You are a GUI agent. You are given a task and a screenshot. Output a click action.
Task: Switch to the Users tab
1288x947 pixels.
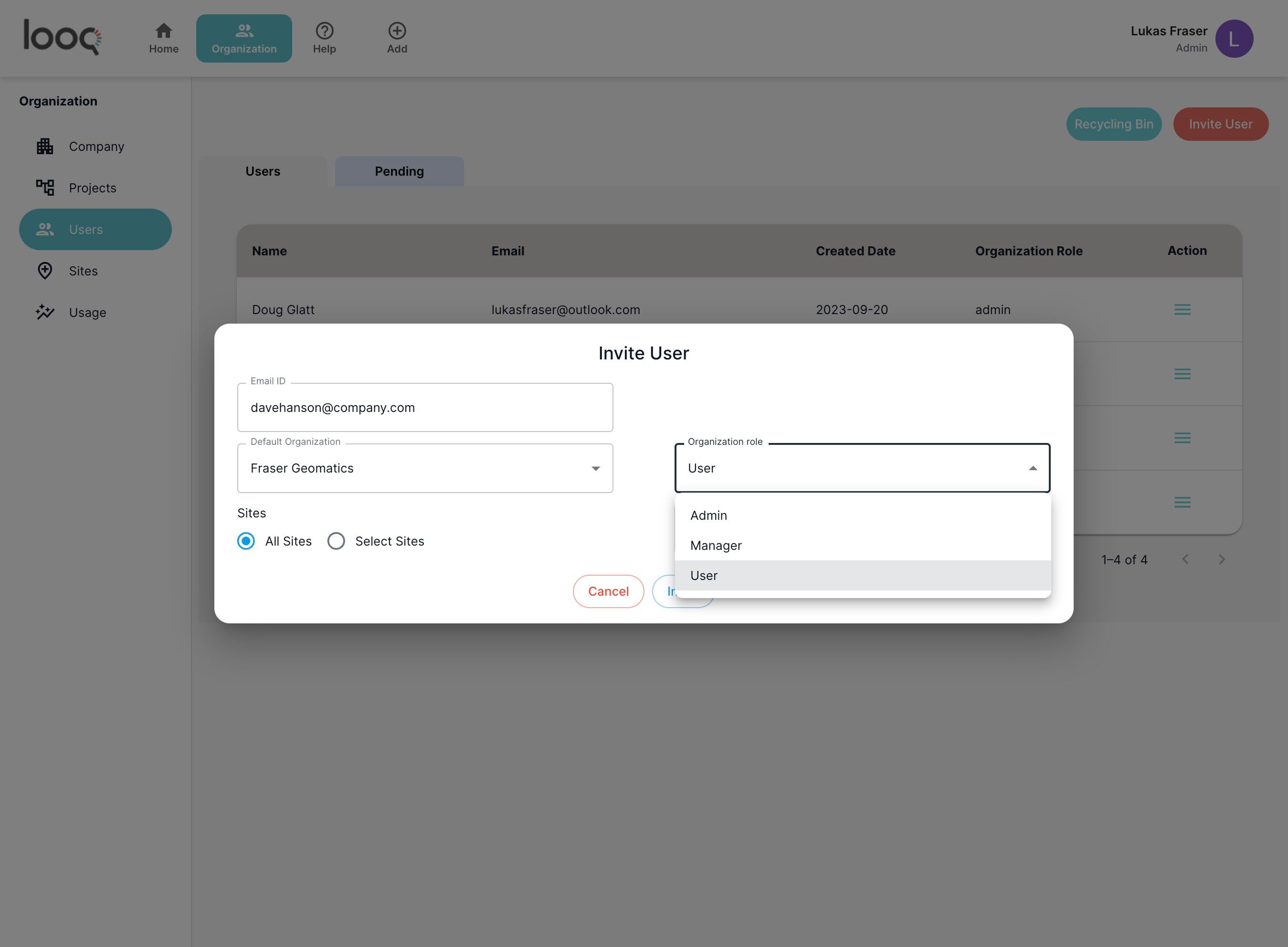tap(263, 171)
